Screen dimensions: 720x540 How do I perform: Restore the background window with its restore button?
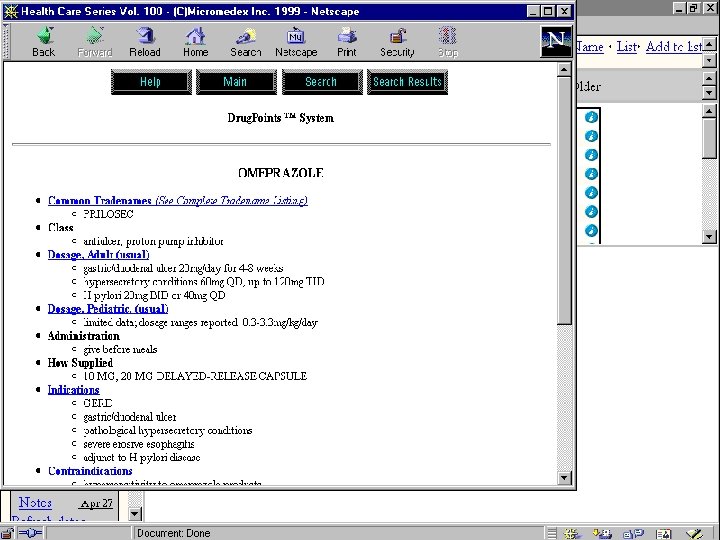694,8
